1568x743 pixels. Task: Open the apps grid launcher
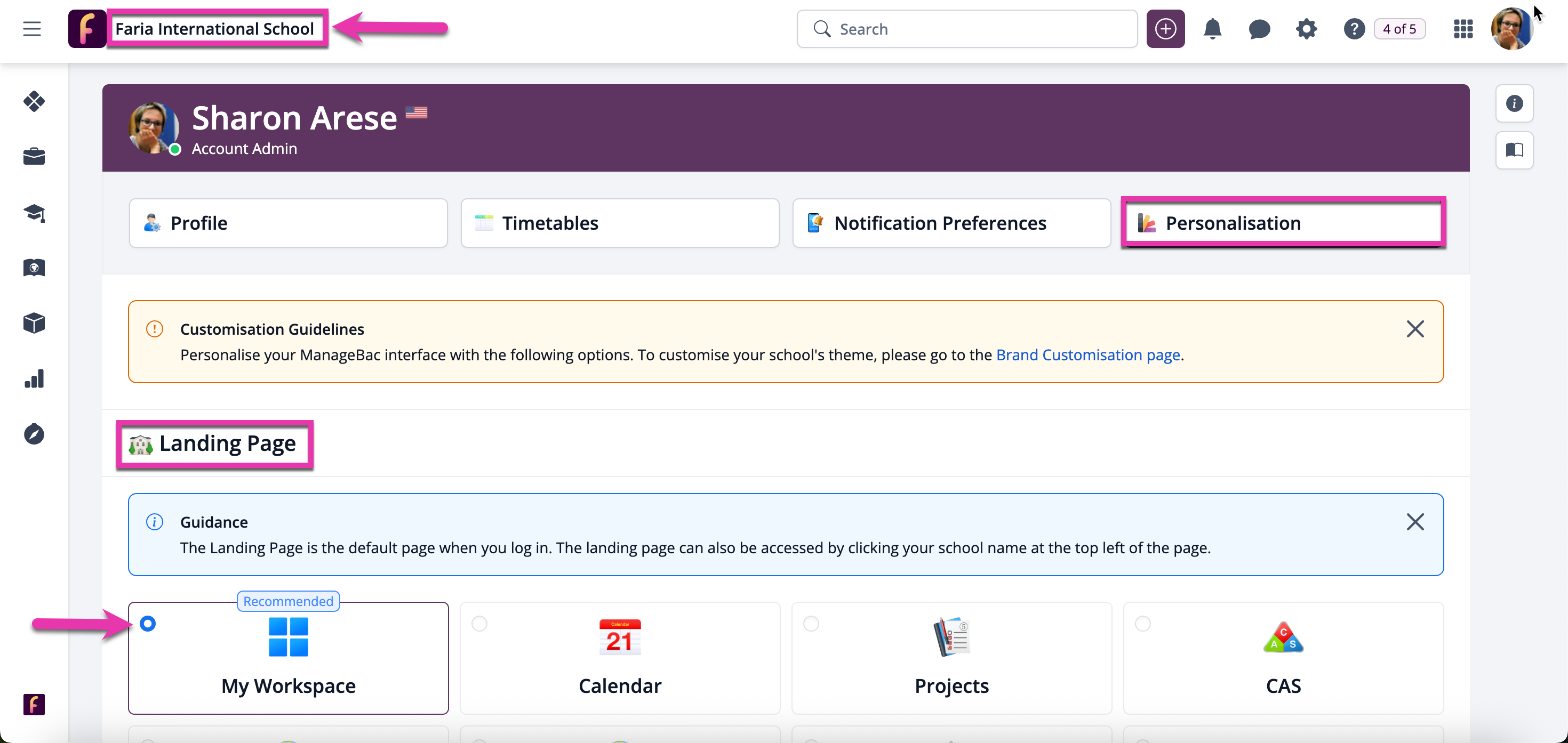coord(1463,29)
